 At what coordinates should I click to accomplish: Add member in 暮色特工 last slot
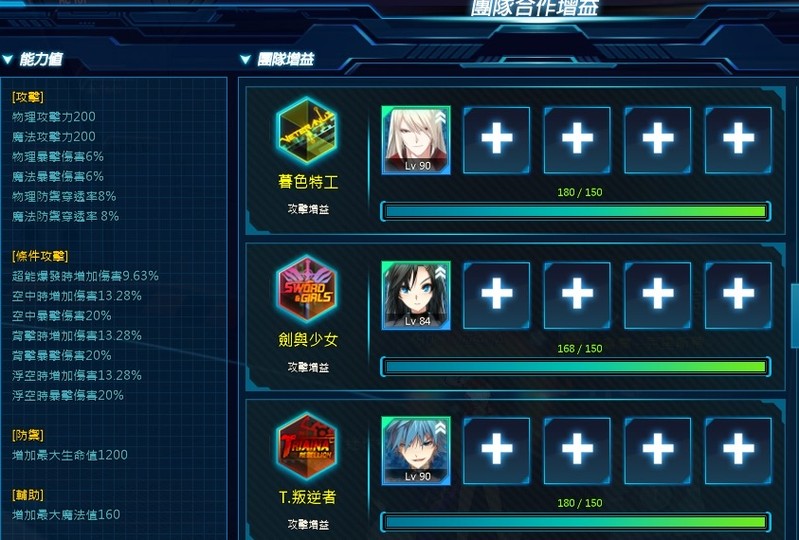[738, 140]
